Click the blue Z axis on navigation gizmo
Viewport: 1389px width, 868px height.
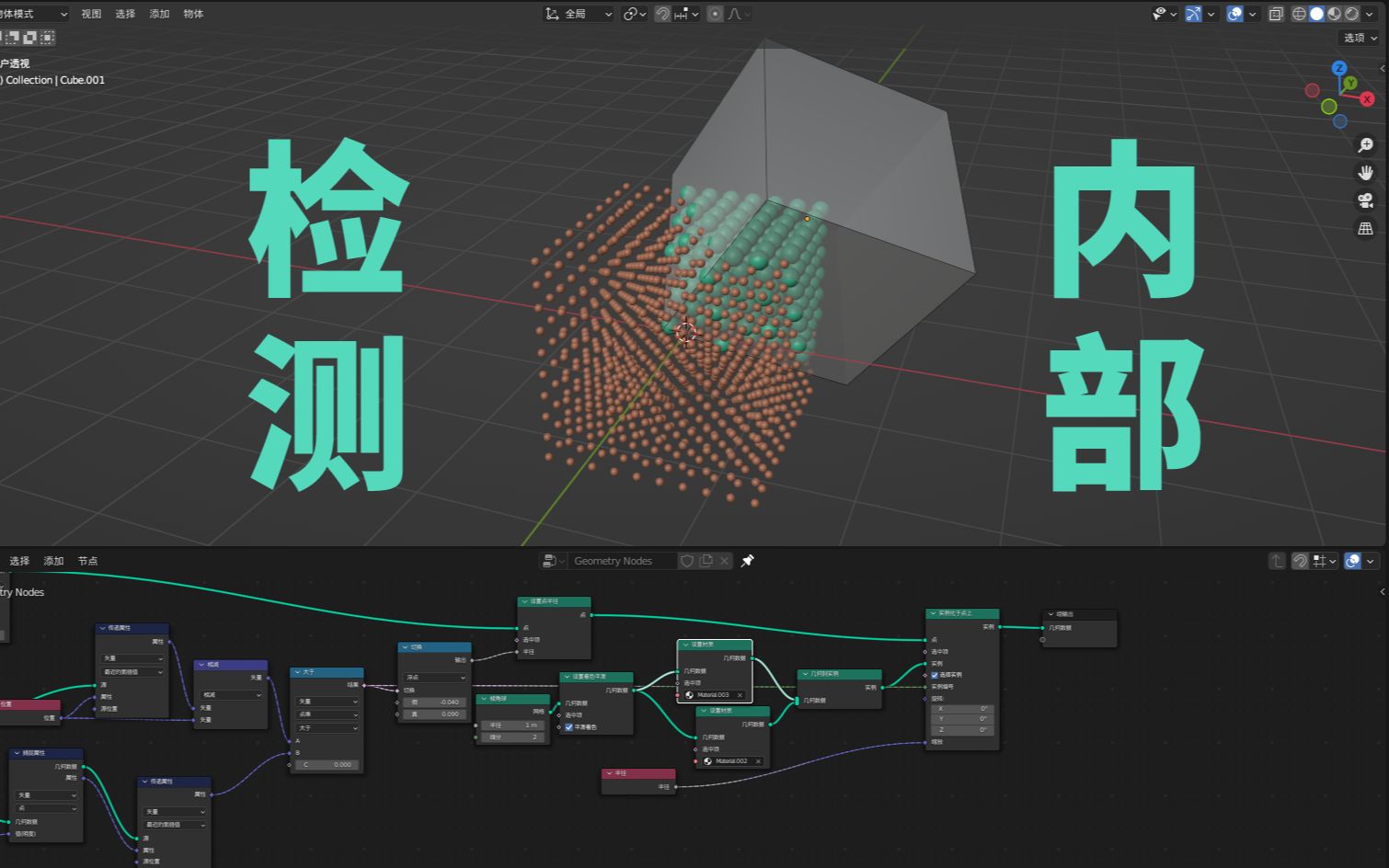1340,68
